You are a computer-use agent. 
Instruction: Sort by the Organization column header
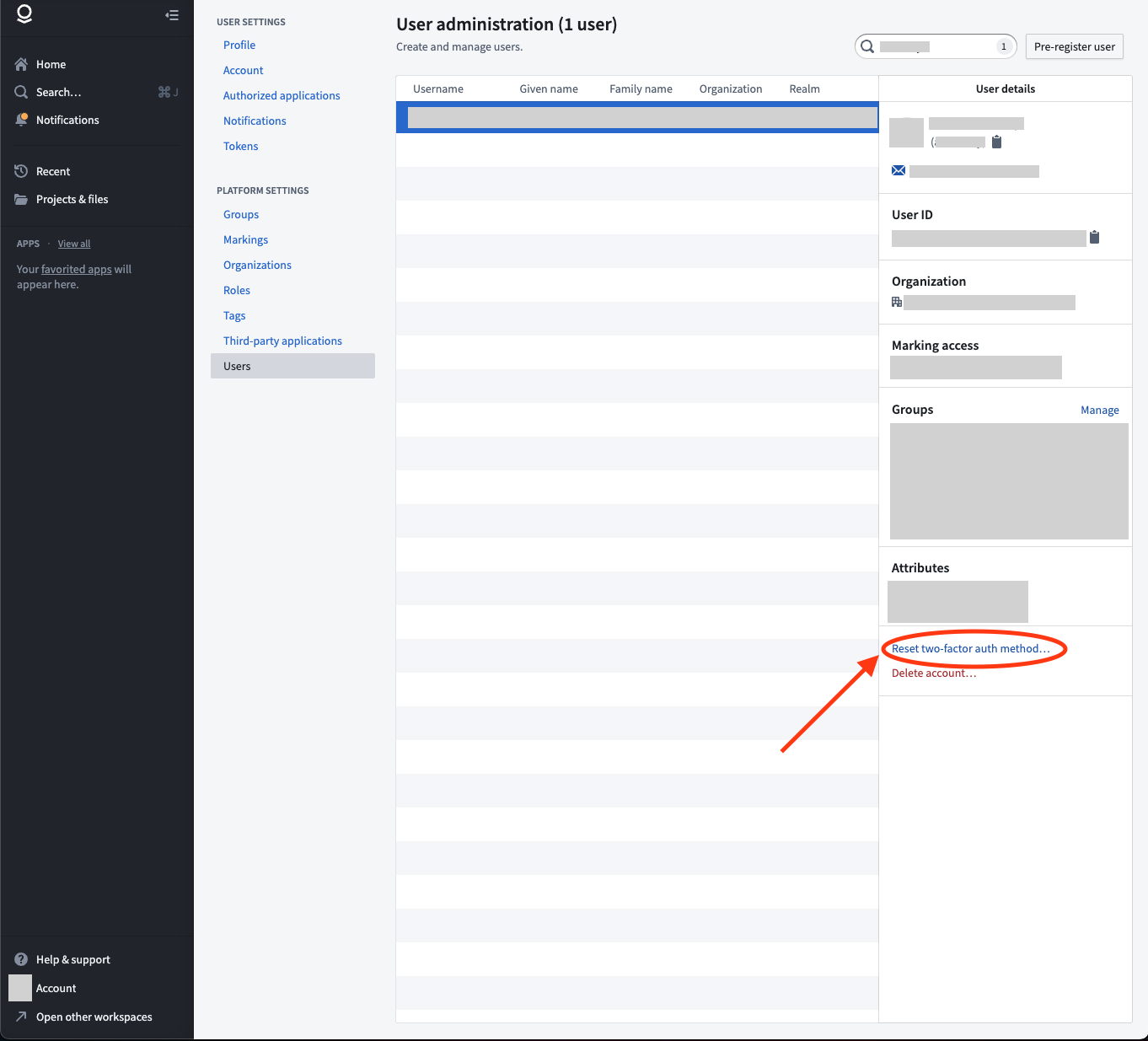coord(731,89)
